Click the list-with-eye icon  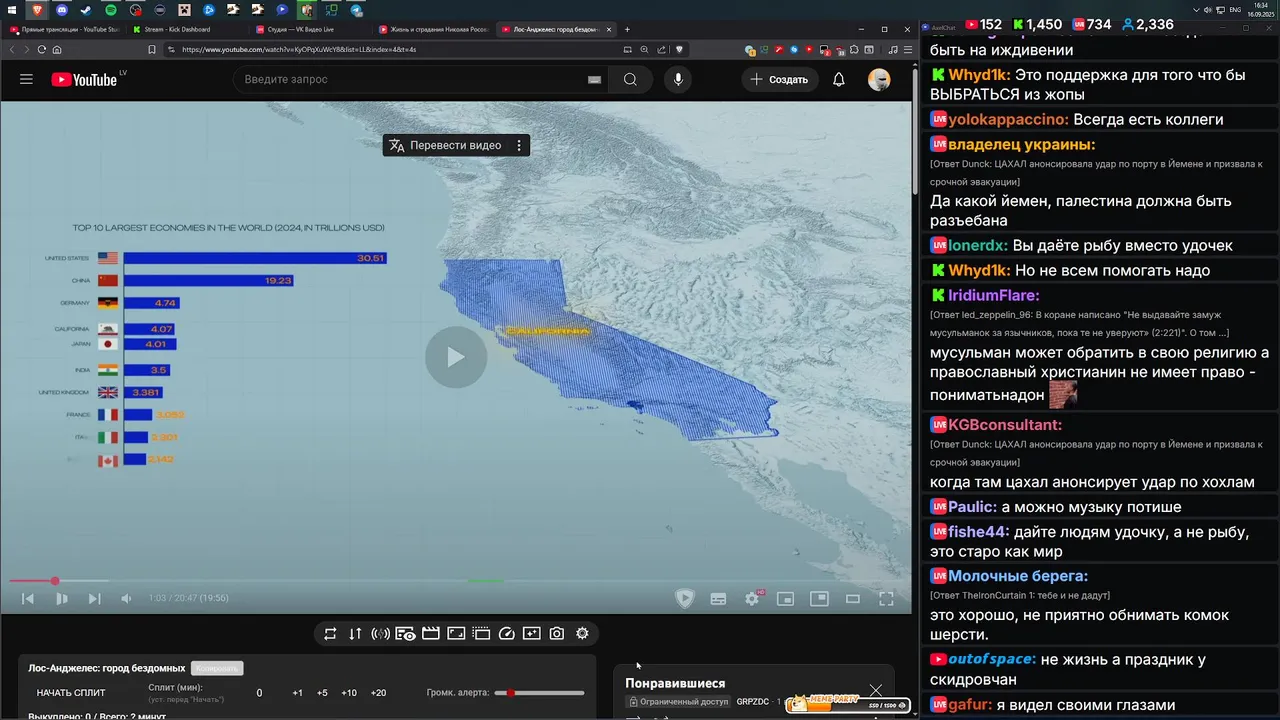(x=405, y=633)
